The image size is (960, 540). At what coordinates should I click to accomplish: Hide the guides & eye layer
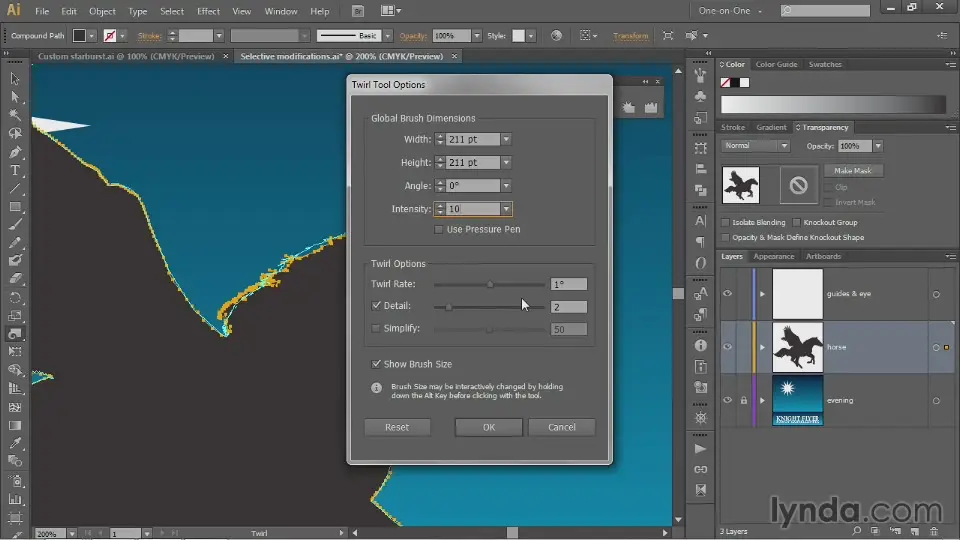(728, 294)
